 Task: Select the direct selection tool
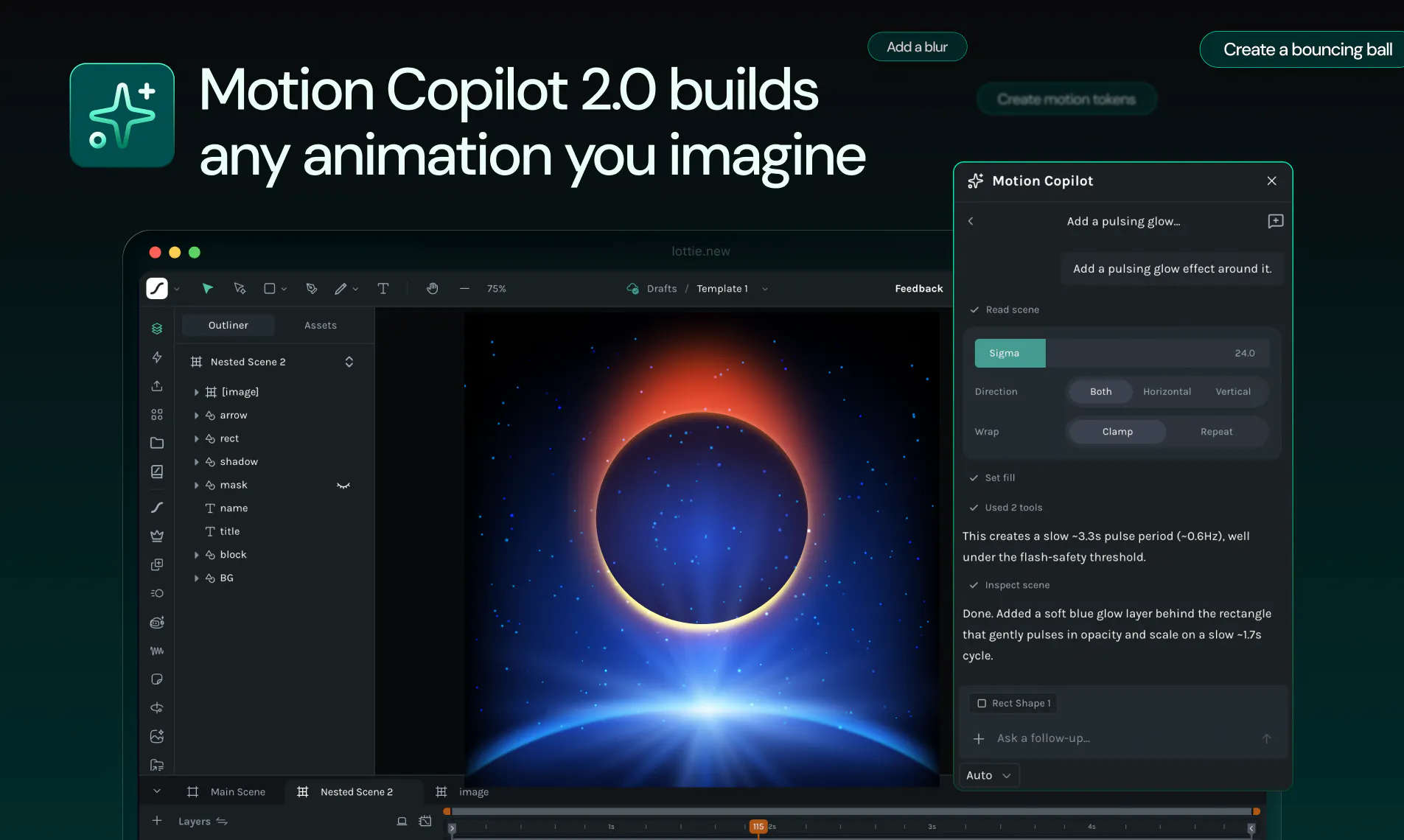[x=240, y=289]
